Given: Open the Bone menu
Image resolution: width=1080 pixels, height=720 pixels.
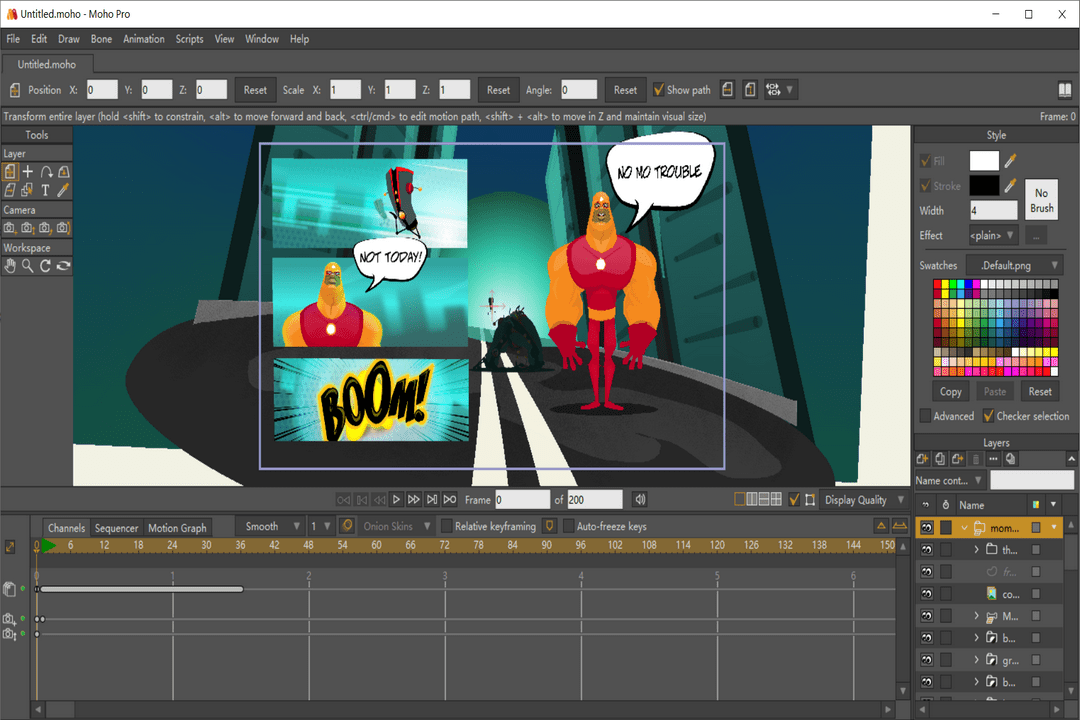Looking at the screenshot, I should point(101,39).
